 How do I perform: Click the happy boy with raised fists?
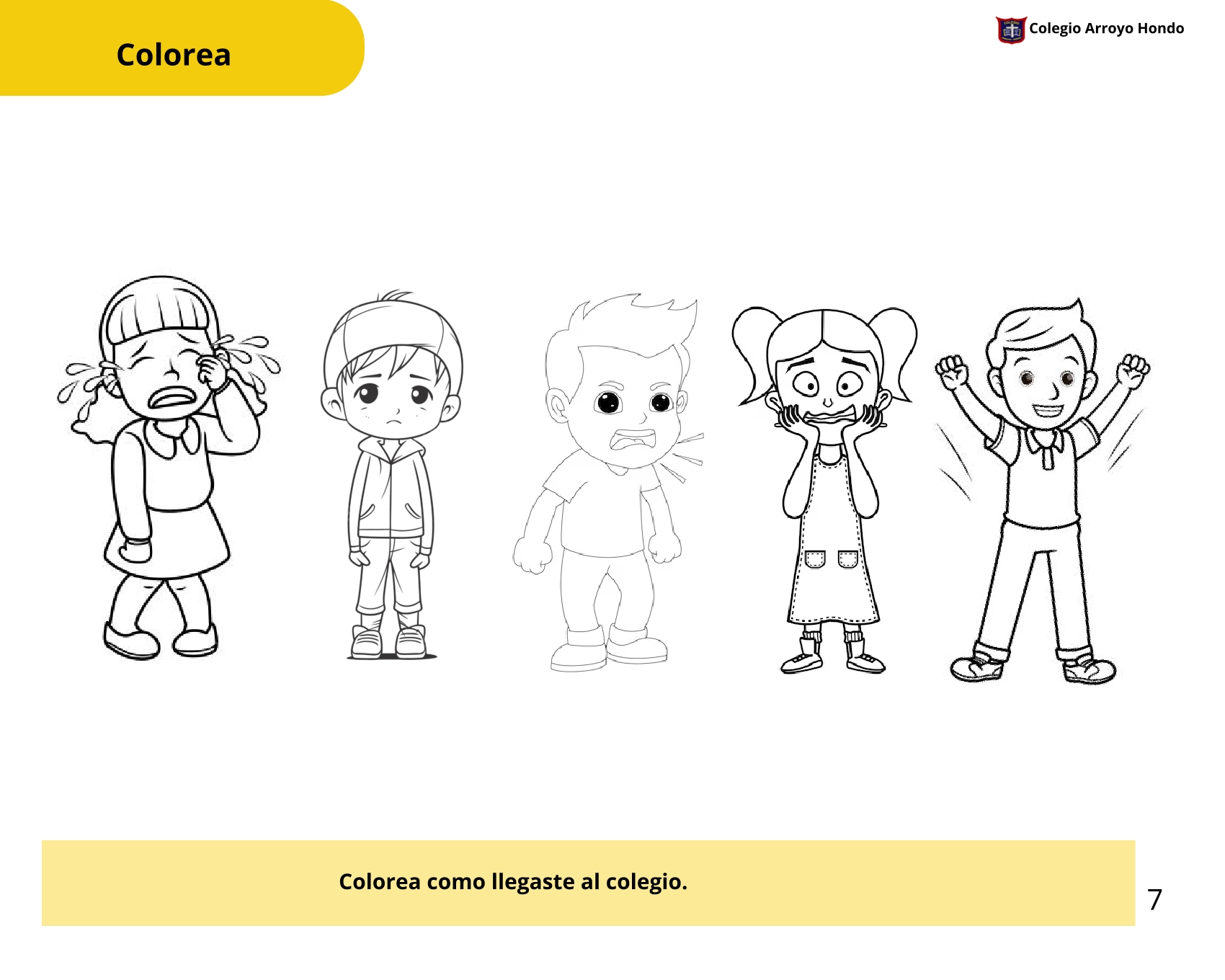click(x=1041, y=491)
